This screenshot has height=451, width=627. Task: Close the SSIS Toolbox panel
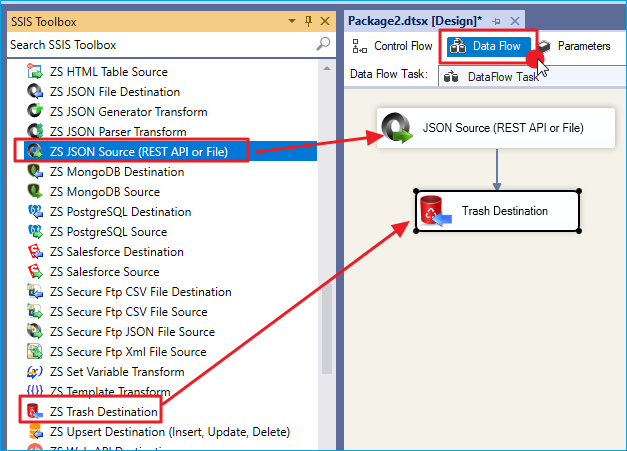tap(323, 21)
